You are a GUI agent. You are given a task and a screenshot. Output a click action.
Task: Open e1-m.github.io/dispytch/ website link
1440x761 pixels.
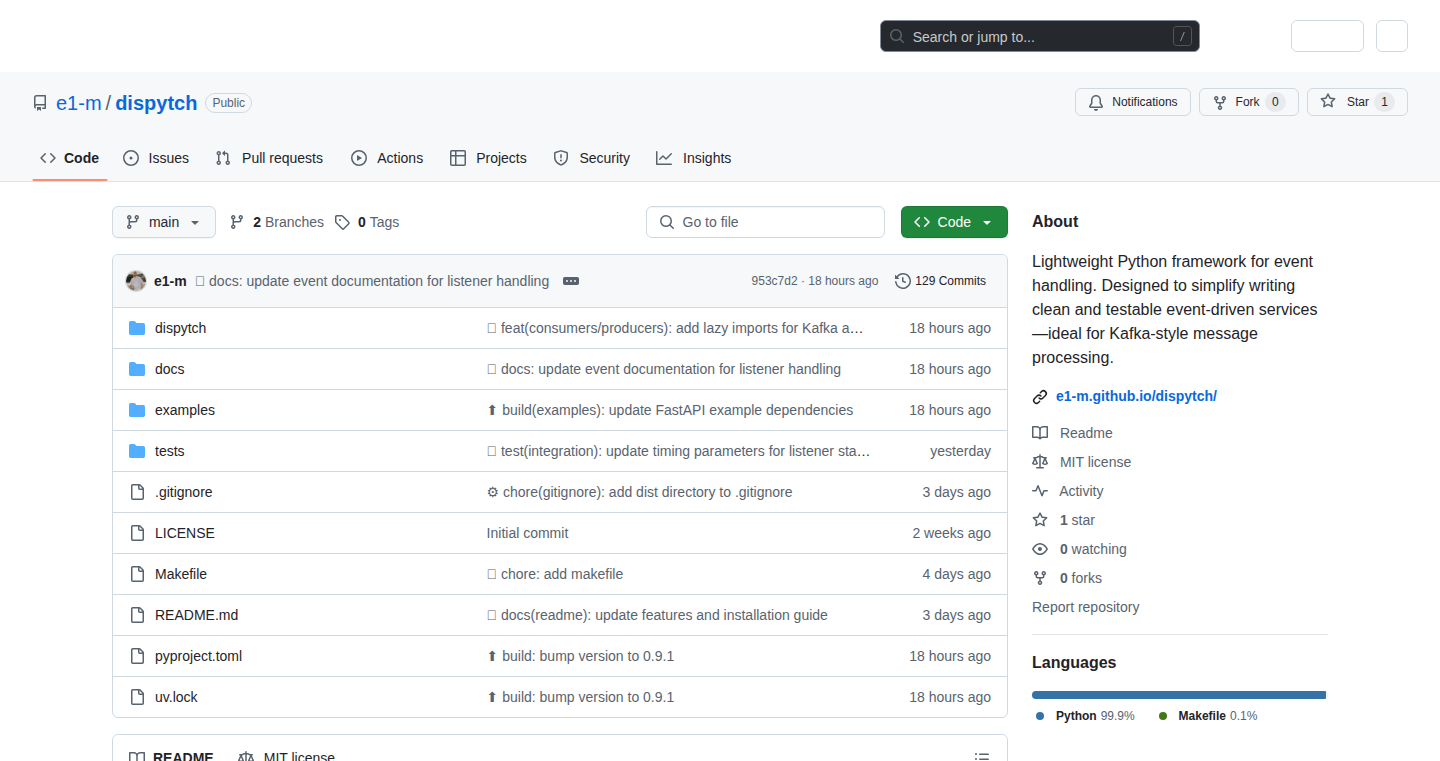1136,396
